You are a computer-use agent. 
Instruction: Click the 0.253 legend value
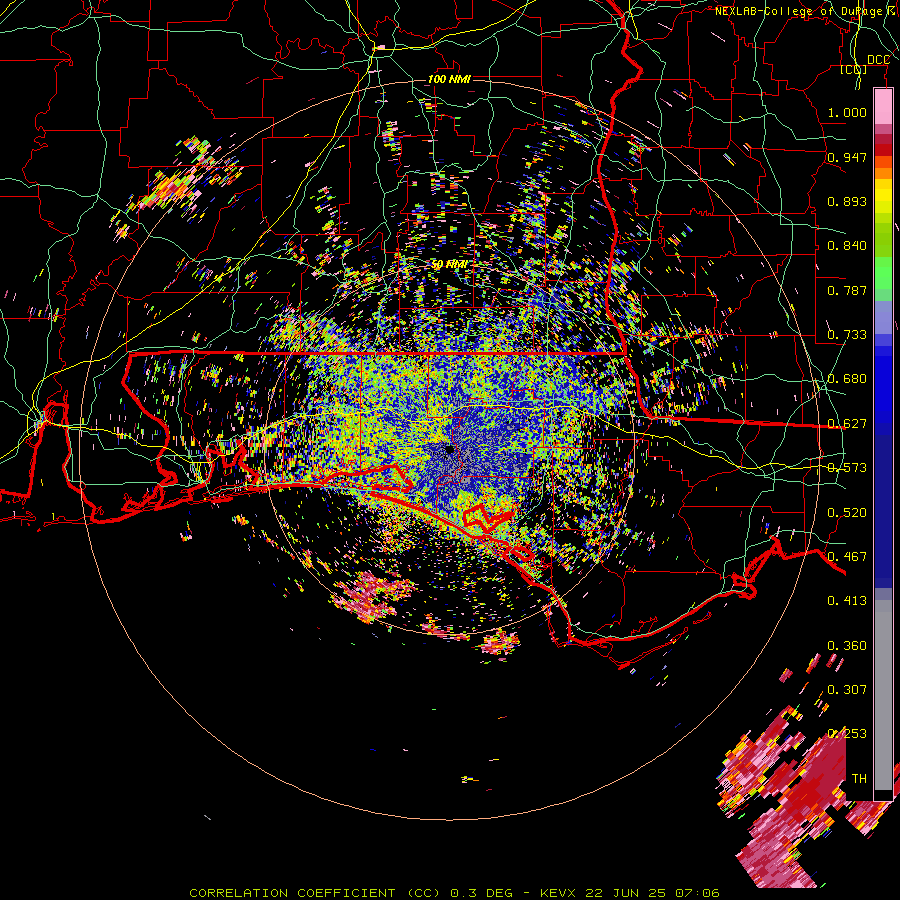click(x=847, y=734)
